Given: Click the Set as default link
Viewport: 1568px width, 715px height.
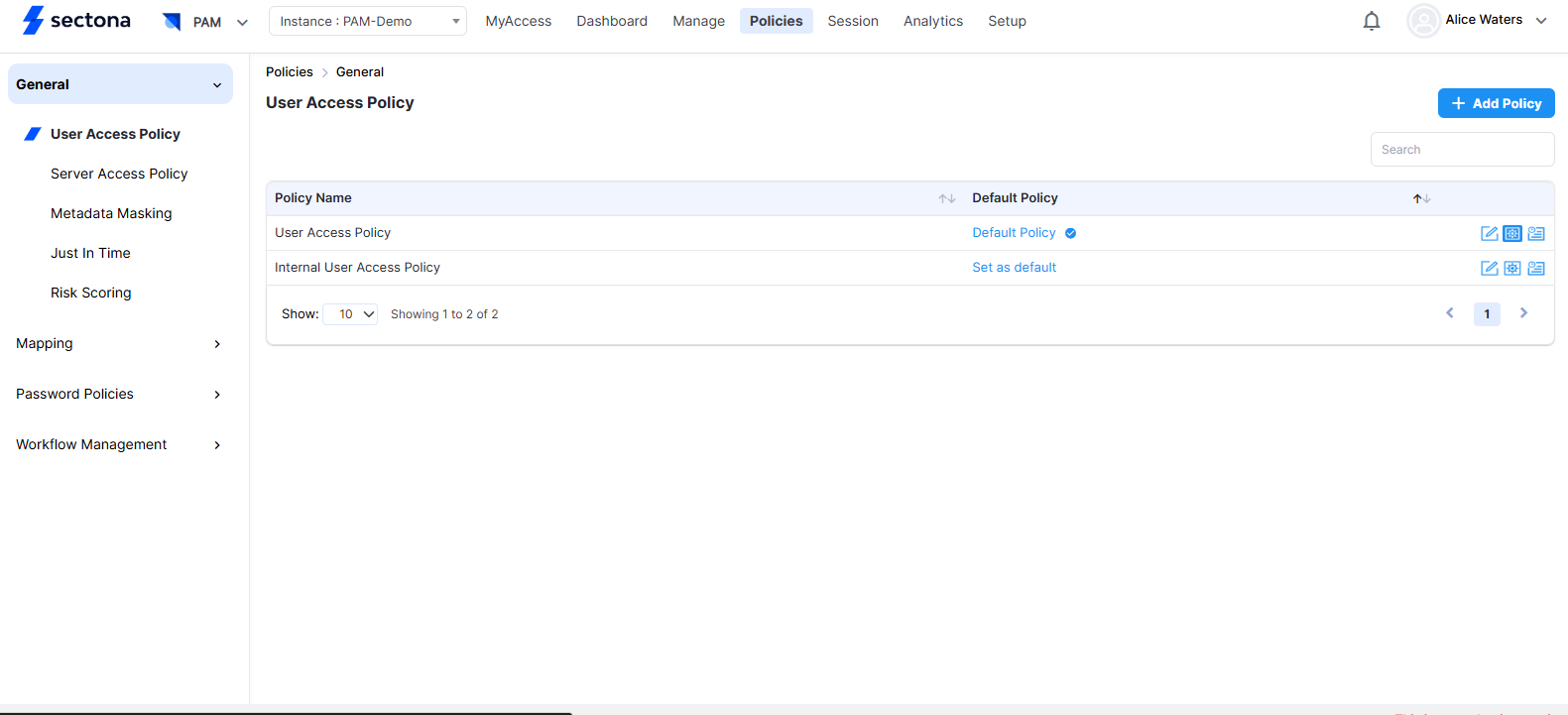Looking at the screenshot, I should click(1014, 268).
